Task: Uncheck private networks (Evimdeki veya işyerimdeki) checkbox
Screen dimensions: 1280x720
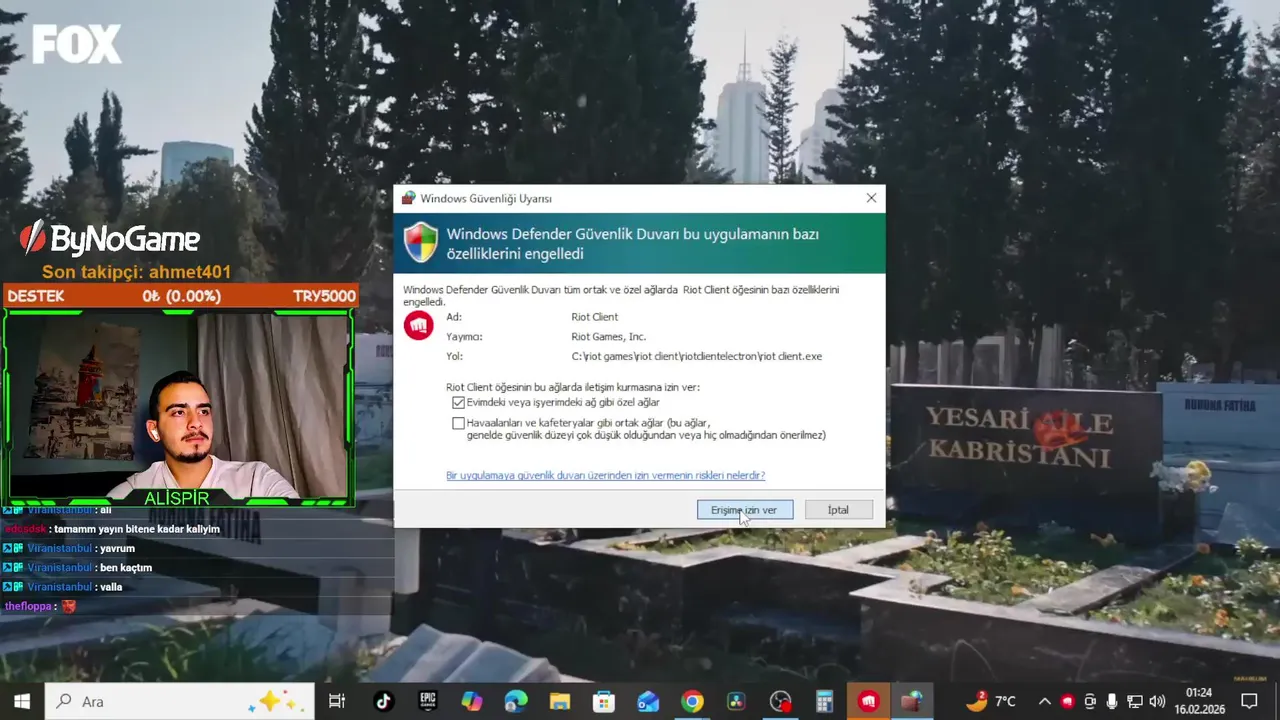Action: (x=458, y=402)
